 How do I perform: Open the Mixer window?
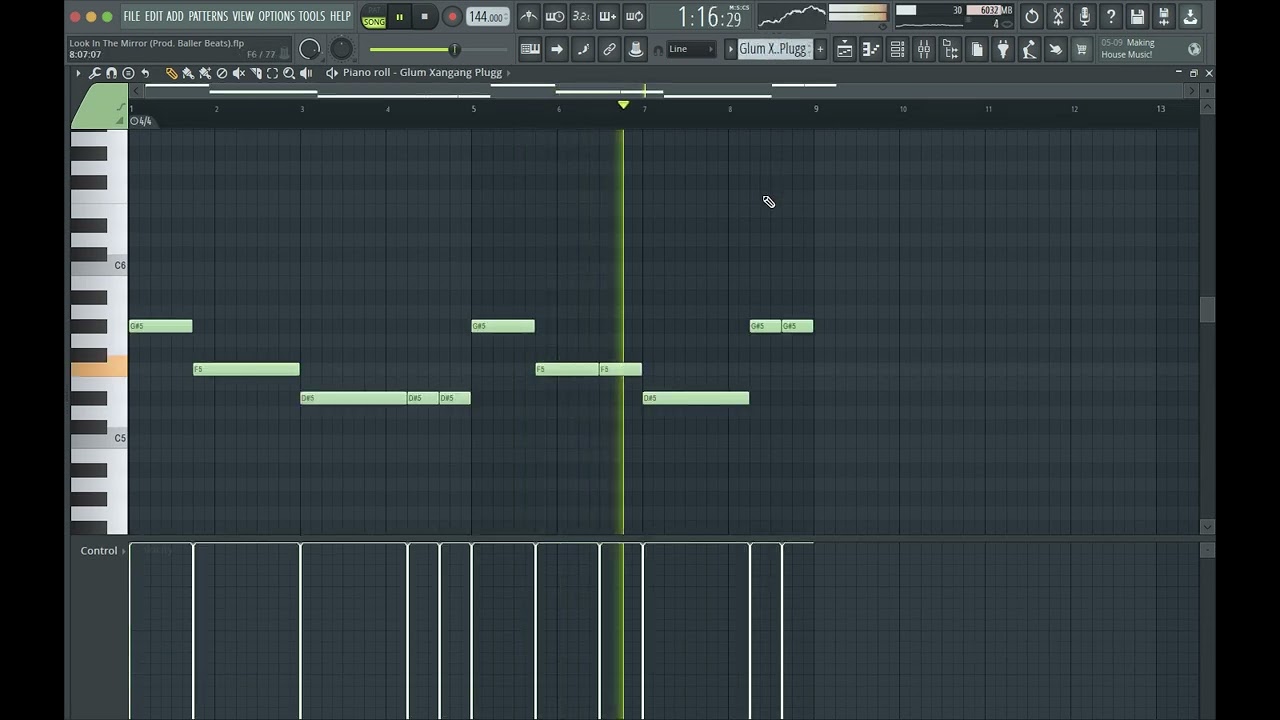[x=924, y=49]
